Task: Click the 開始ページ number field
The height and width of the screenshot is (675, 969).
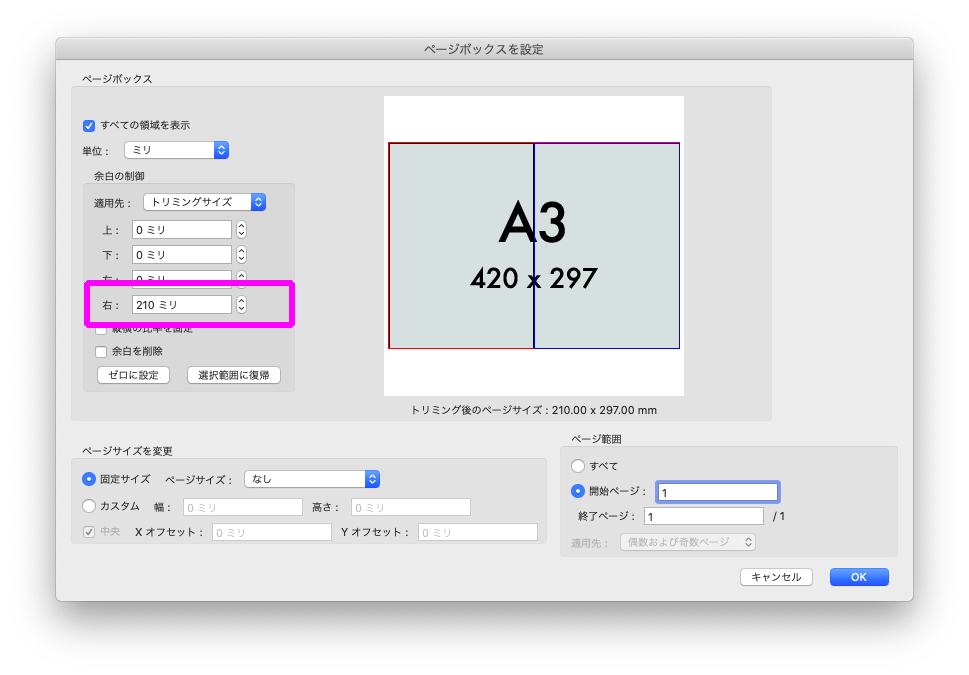Action: tap(717, 492)
